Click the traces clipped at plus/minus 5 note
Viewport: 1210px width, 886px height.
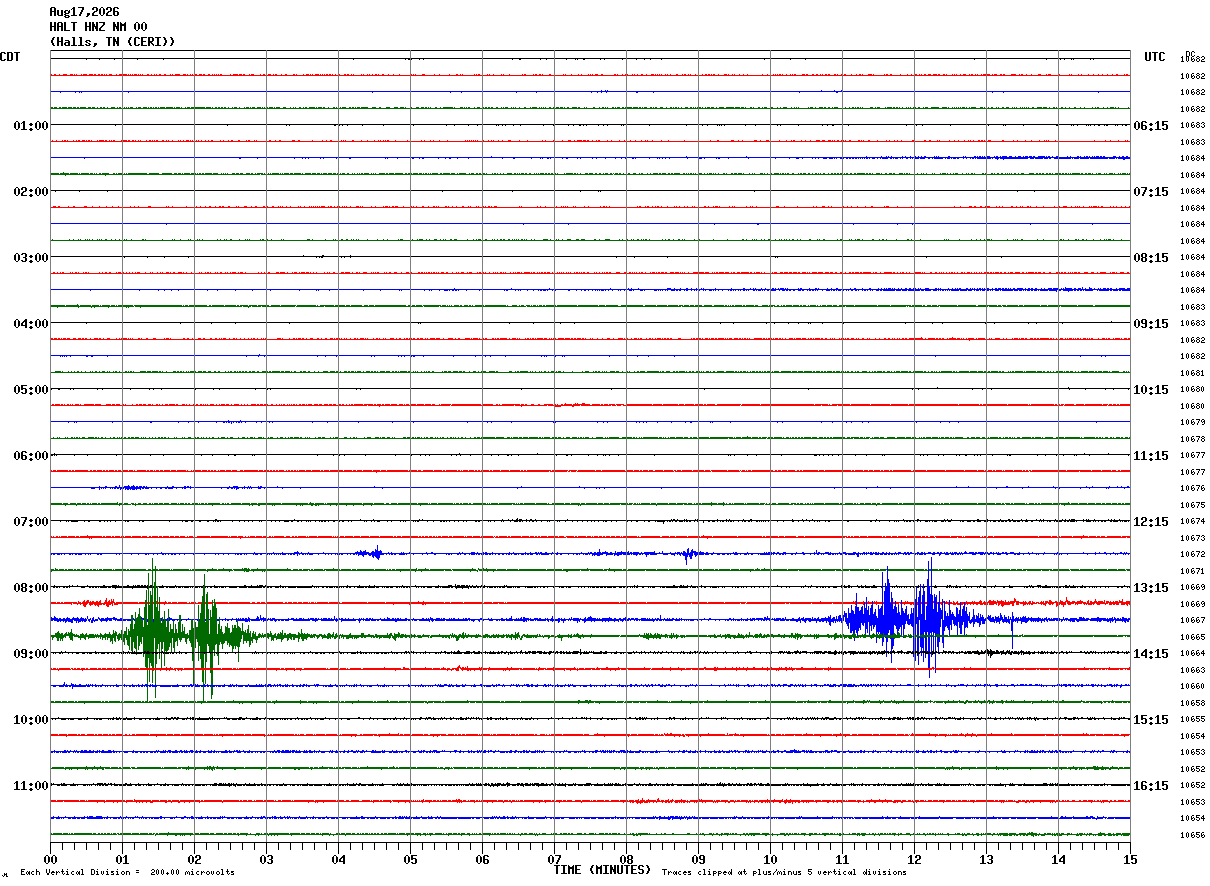[x=784, y=873]
